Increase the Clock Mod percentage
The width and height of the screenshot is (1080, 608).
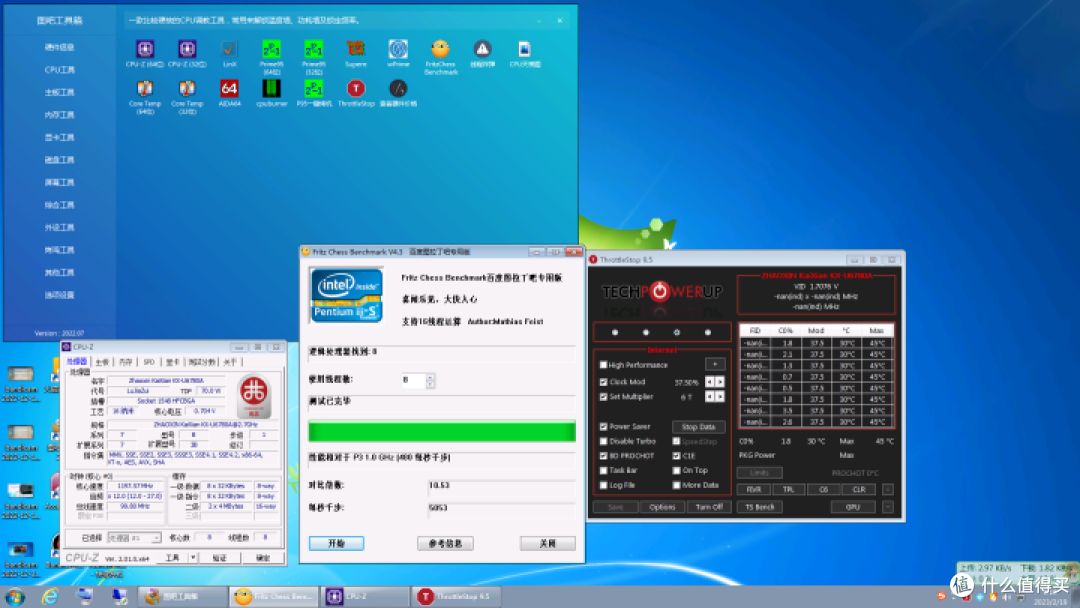click(x=720, y=382)
